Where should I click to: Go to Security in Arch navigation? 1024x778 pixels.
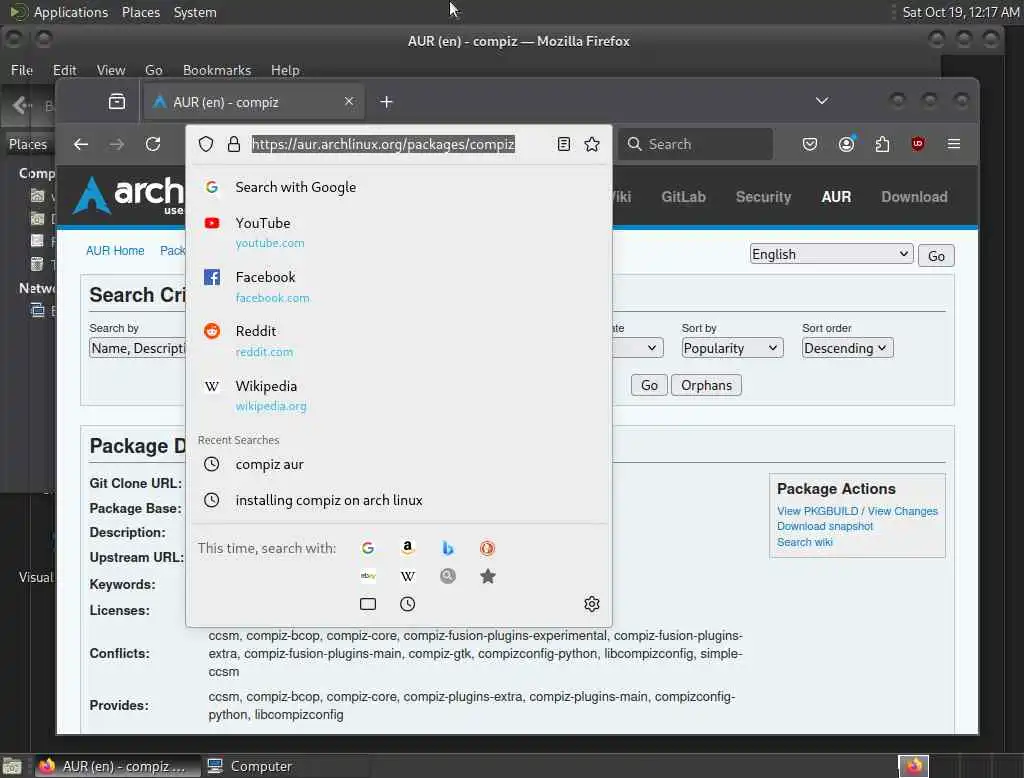pos(763,197)
